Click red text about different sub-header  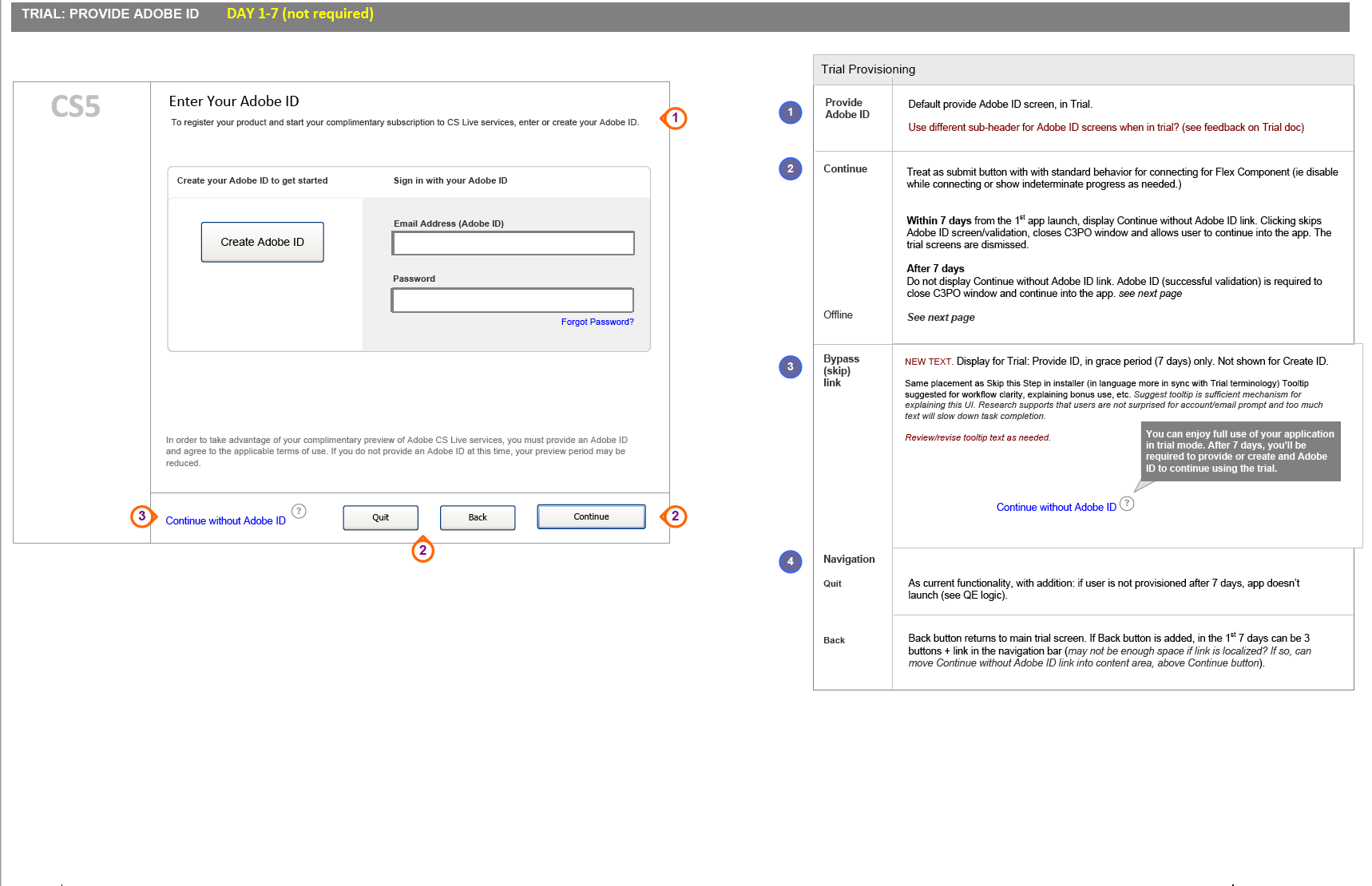pyautogui.click(x=1106, y=127)
